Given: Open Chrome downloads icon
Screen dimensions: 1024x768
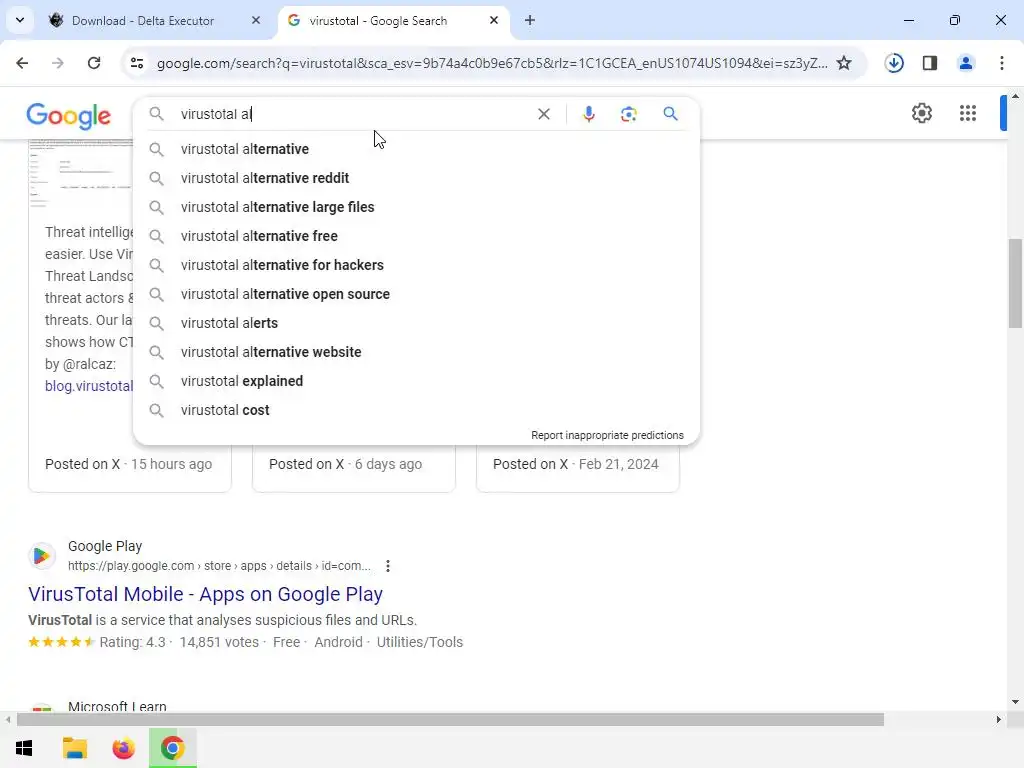Looking at the screenshot, I should coord(894,63).
